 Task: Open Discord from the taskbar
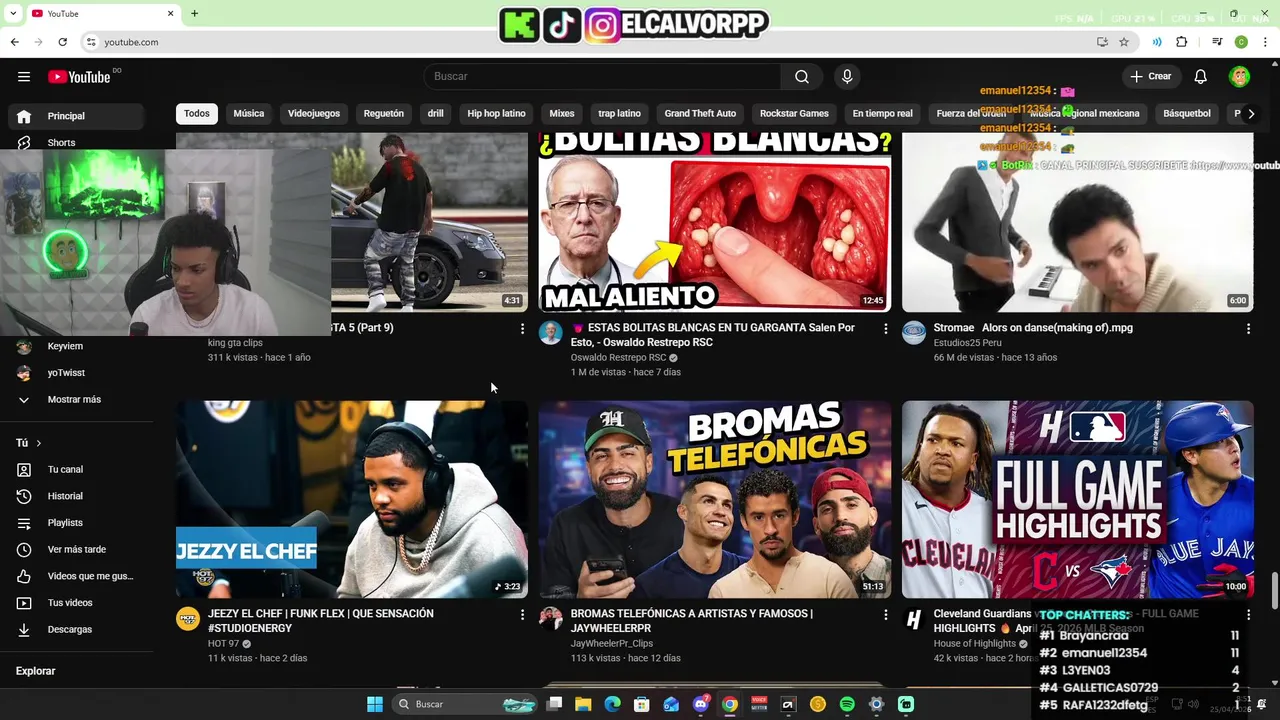(x=700, y=704)
